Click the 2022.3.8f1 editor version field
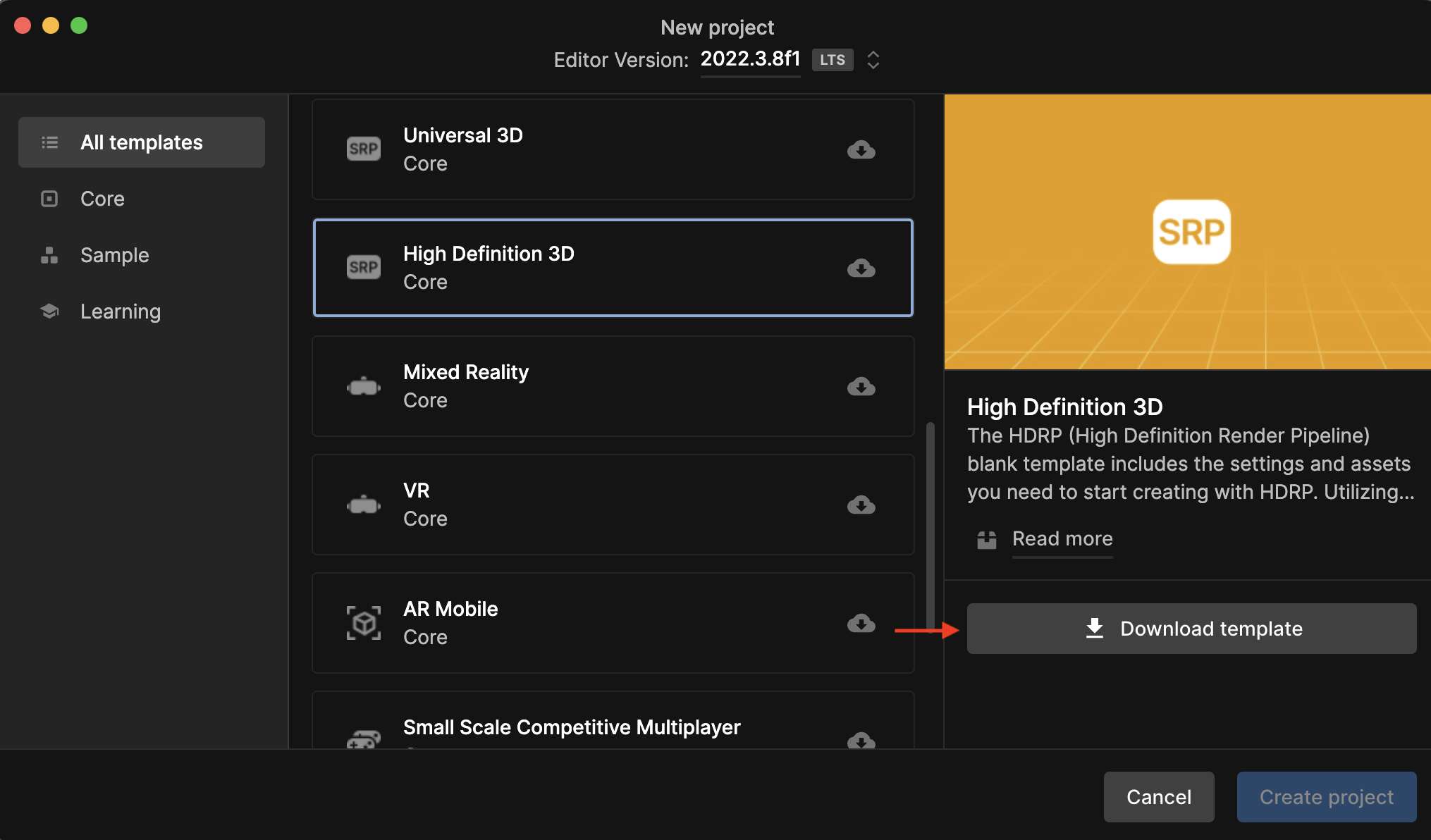Viewport: 1431px width, 840px height. (x=750, y=59)
